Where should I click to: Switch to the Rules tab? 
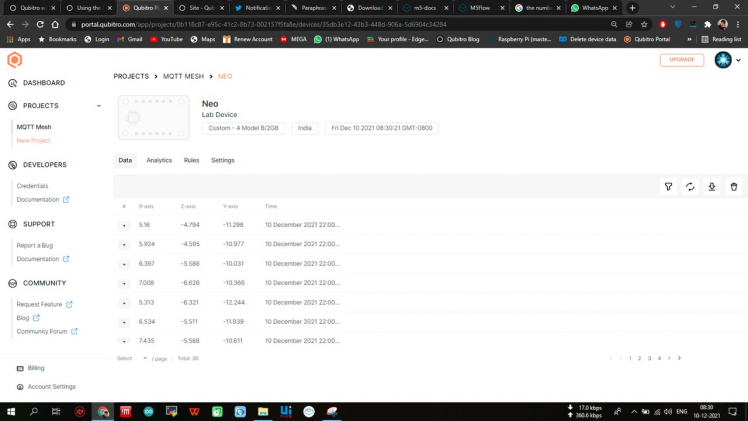pyautogui.click(x=191, y=160)
